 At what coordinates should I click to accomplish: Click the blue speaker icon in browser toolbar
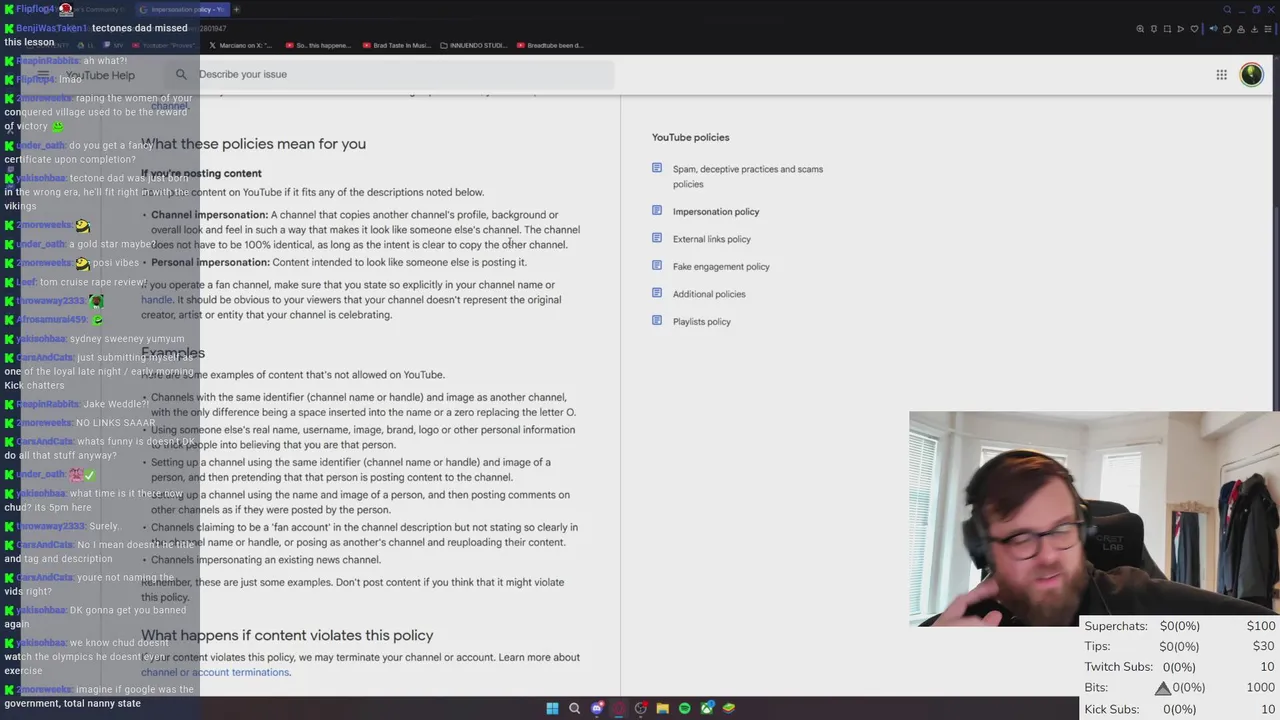1213,29
